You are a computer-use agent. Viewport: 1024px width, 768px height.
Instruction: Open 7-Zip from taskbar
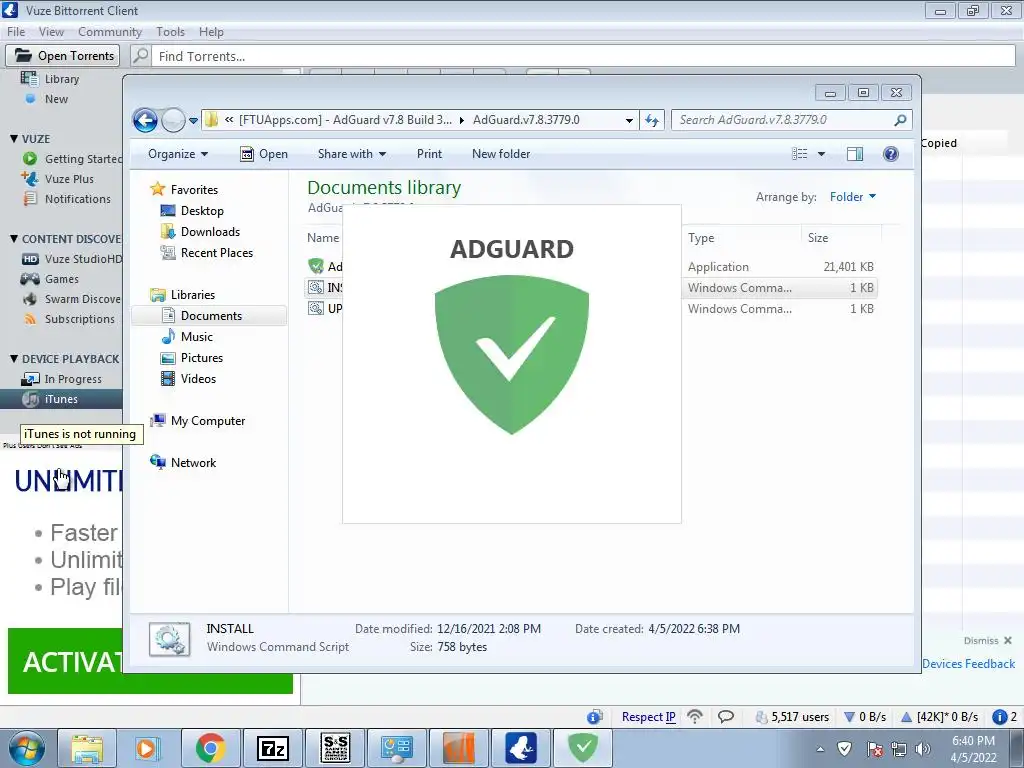coord(273,748)
